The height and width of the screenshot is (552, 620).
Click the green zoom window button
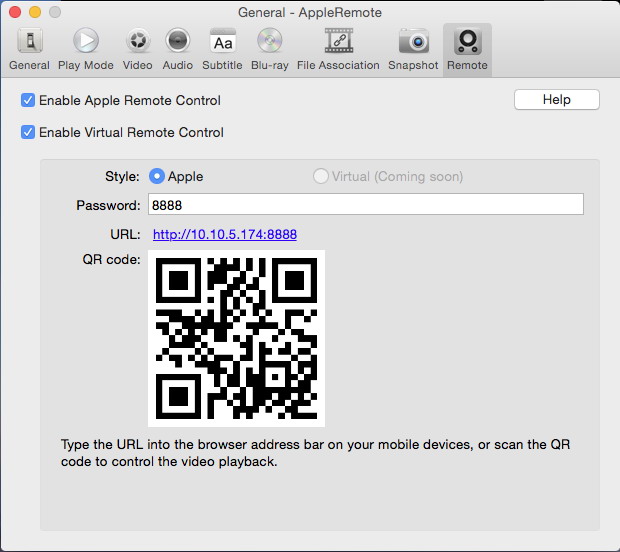tap(54, 13)
